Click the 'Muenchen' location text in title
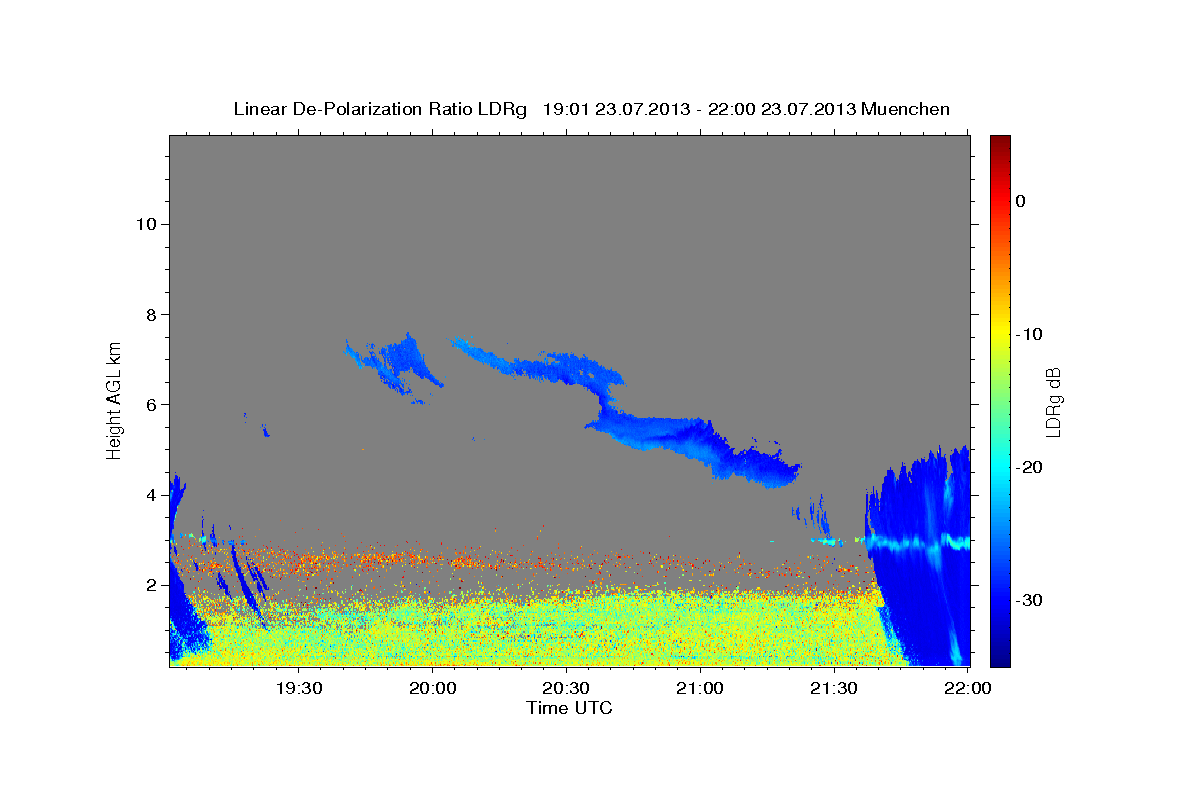This screenshot has height=800, width=1200. 907,109
